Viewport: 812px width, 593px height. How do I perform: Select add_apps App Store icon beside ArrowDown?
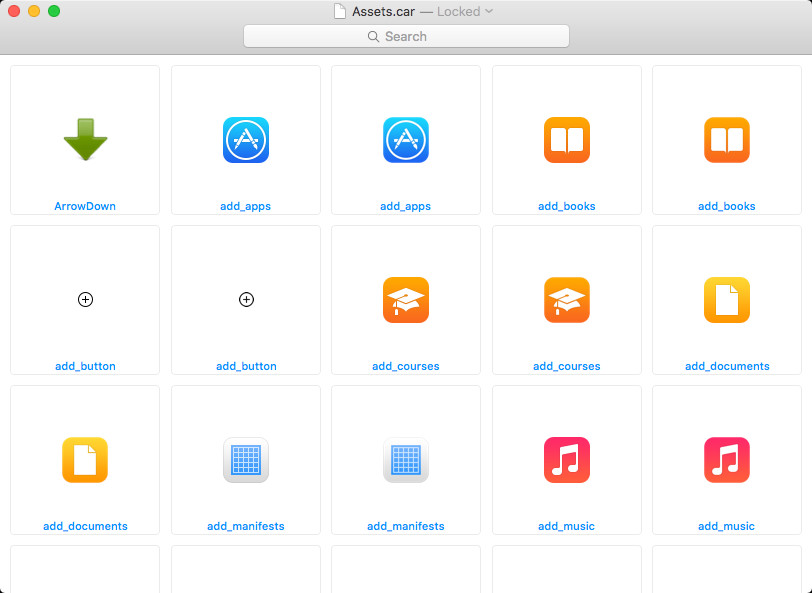[x=245, y=140]
